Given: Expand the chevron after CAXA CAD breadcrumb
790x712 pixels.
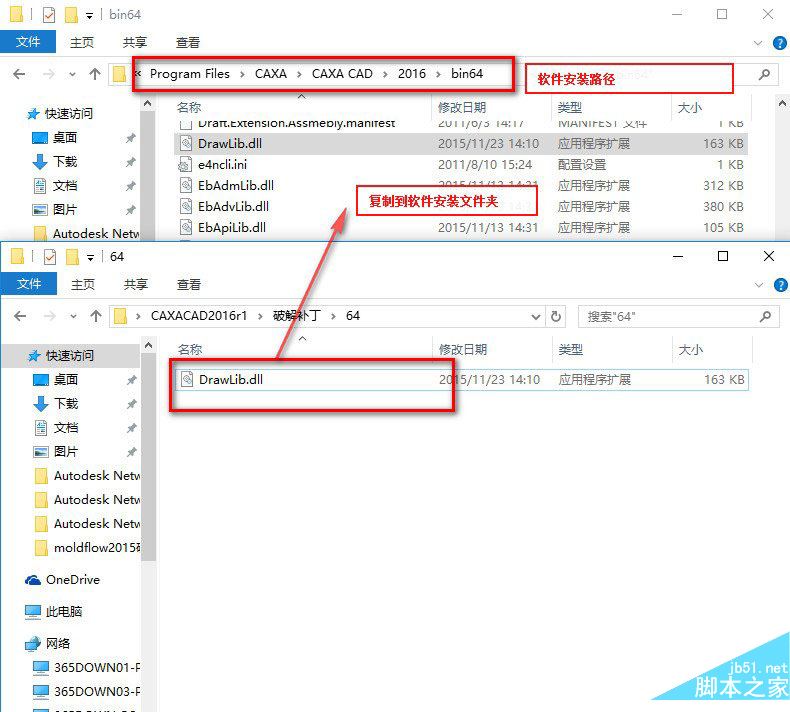Looking at the screenshot, I should pyautogui.click(x=385, y=75).
